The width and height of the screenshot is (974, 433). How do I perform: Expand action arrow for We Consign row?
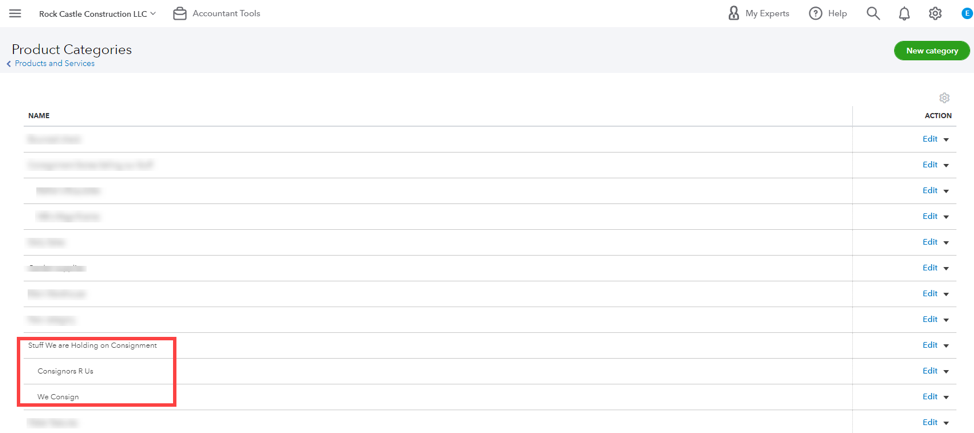946,398
